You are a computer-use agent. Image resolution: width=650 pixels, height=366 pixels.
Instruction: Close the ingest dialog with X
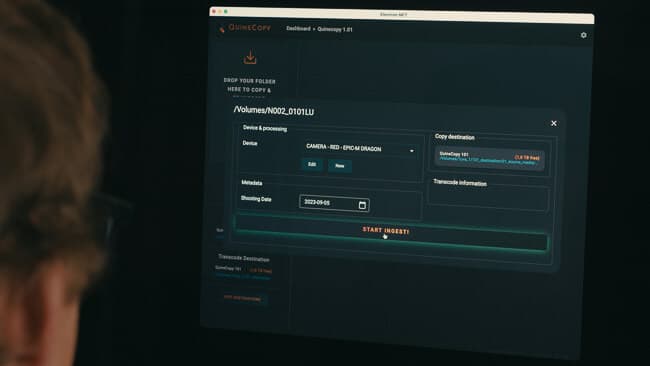coord(553,123)
